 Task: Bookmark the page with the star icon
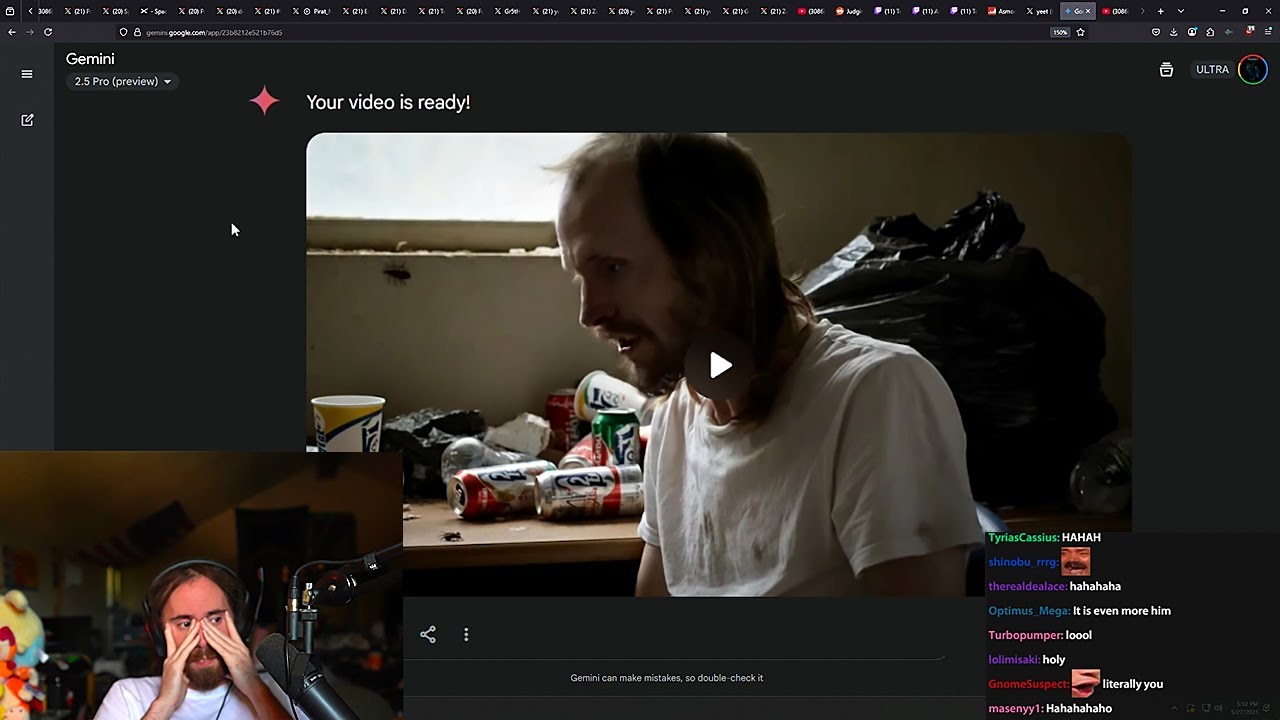click(x=1082, y=31)
